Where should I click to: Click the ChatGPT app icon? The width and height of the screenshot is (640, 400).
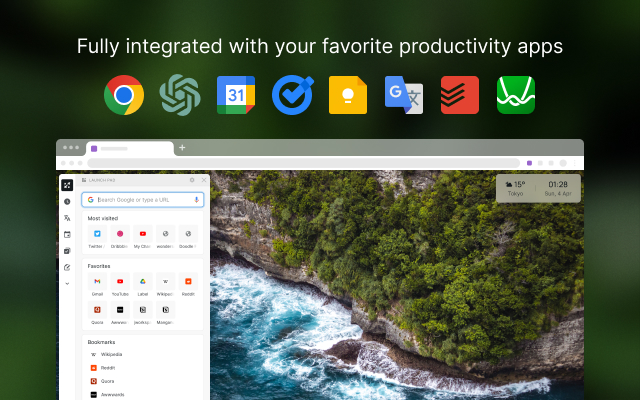coord(180,95)
